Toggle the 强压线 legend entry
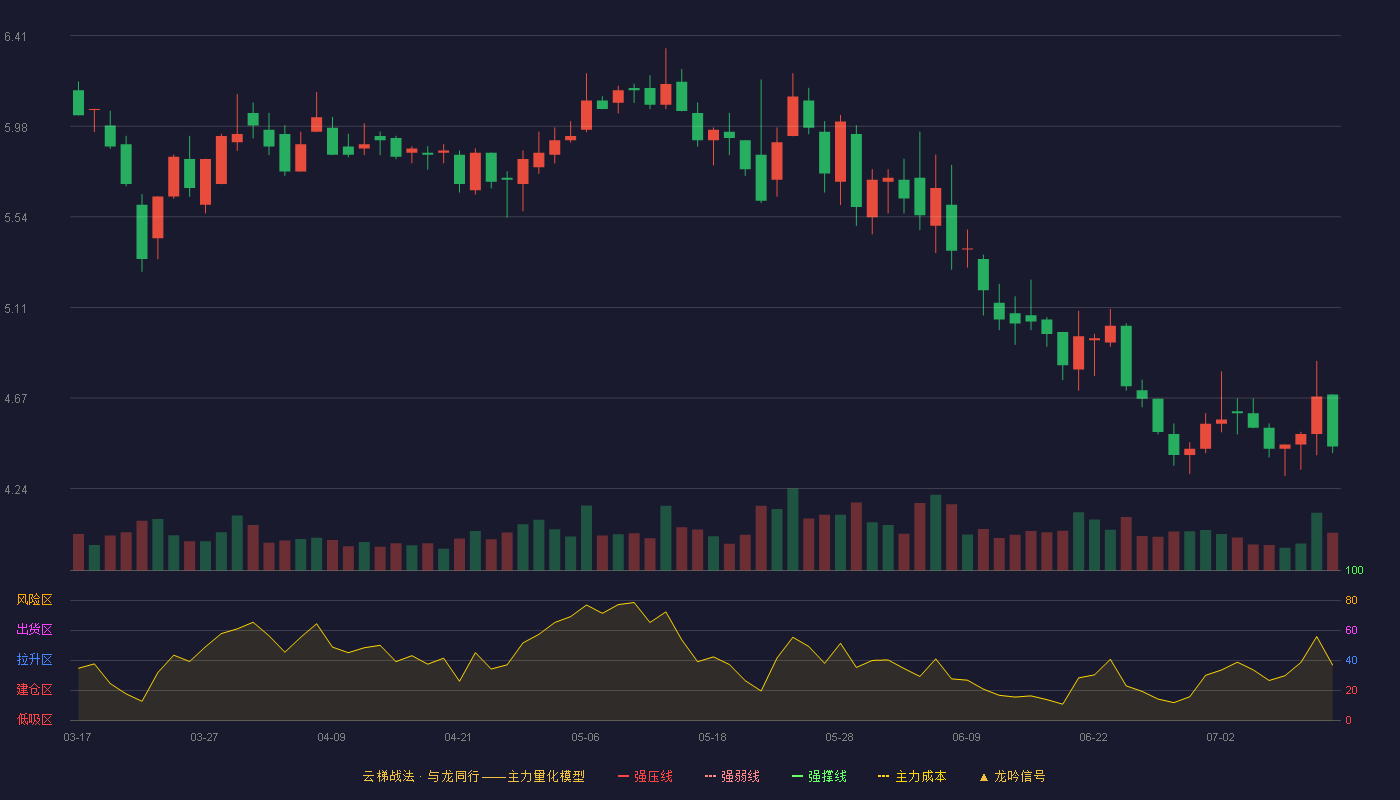Viewport: 1400px width, 800px height. tap(646, 776)
